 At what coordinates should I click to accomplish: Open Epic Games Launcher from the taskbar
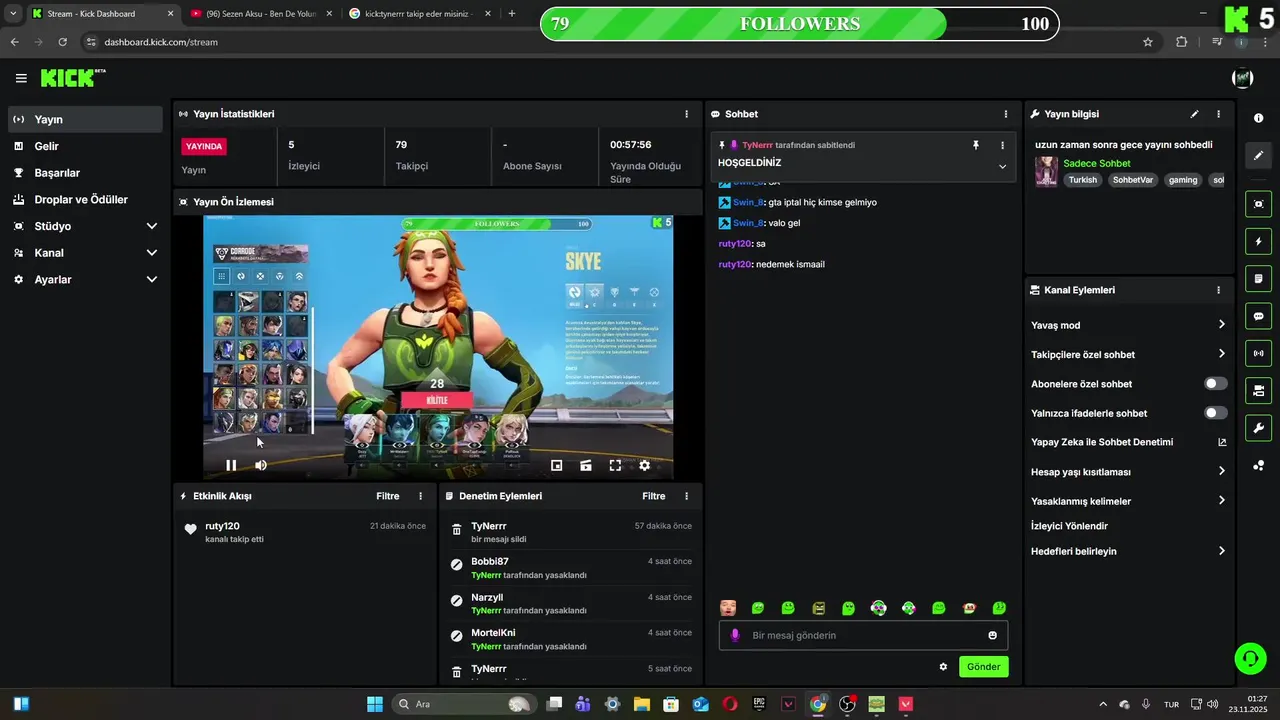[759, 704]
